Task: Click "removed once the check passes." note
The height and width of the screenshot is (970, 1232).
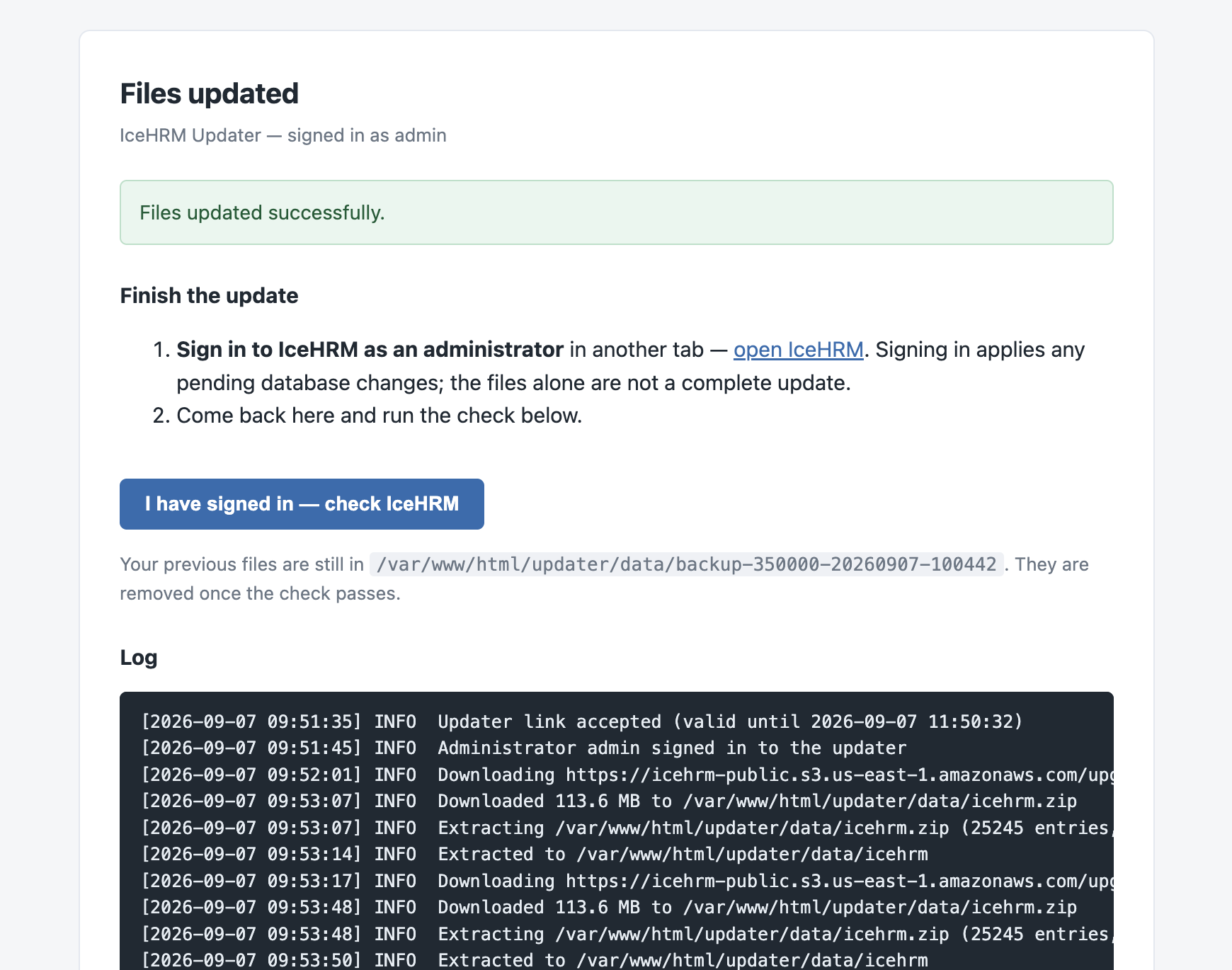Action: tap(260, 593)
